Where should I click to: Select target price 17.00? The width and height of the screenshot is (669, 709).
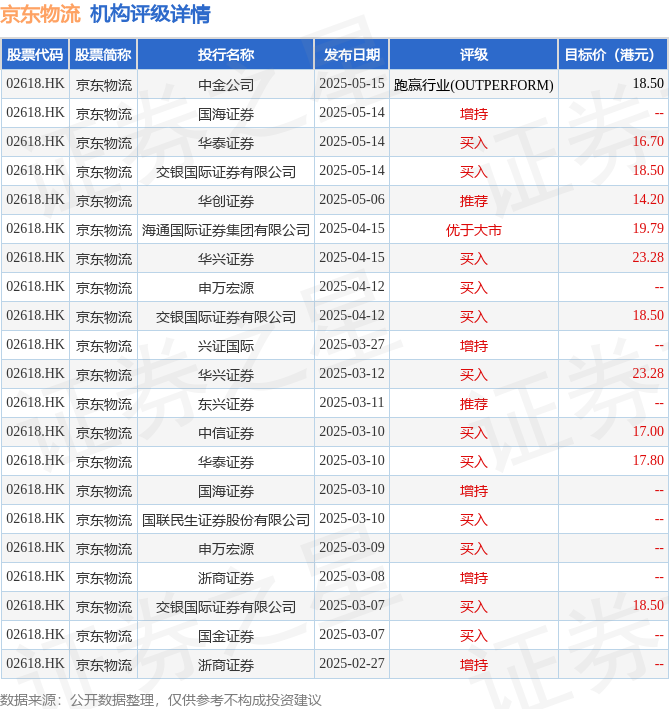[x=648, y=431]
